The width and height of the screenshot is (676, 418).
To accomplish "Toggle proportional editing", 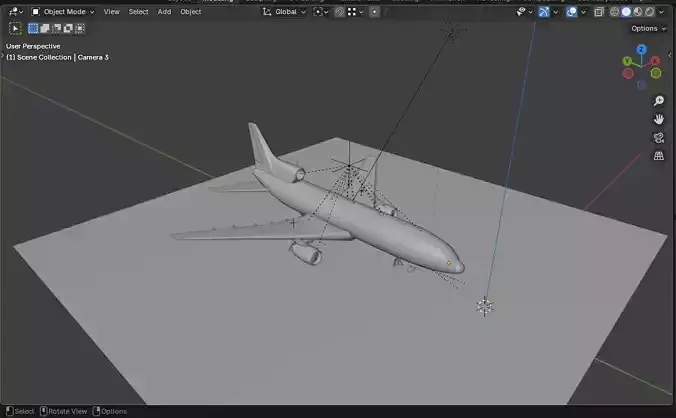I will pyautogui.click(x=374, y=12).
